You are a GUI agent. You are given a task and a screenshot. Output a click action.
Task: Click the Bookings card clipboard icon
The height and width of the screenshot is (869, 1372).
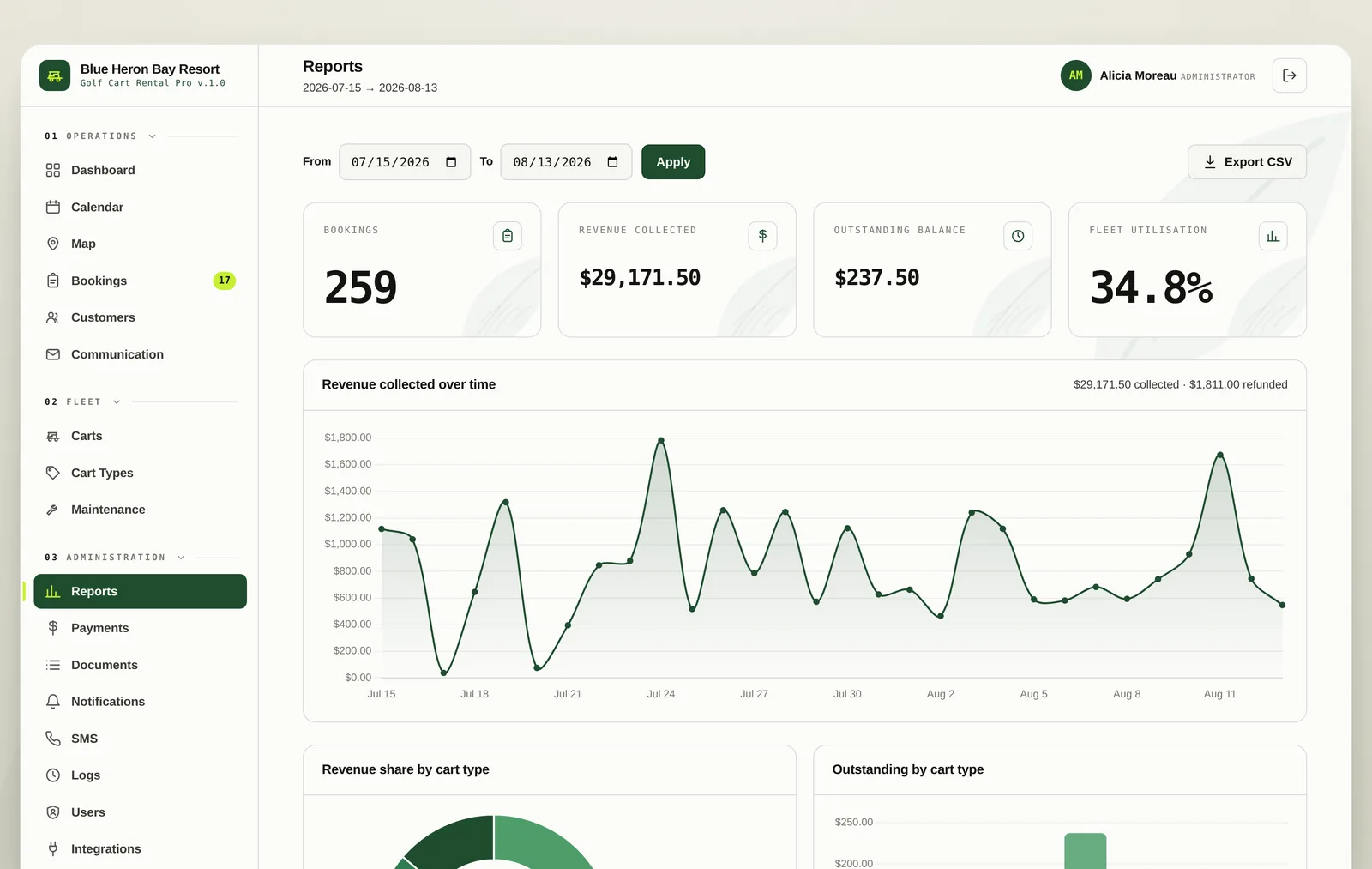508,236
